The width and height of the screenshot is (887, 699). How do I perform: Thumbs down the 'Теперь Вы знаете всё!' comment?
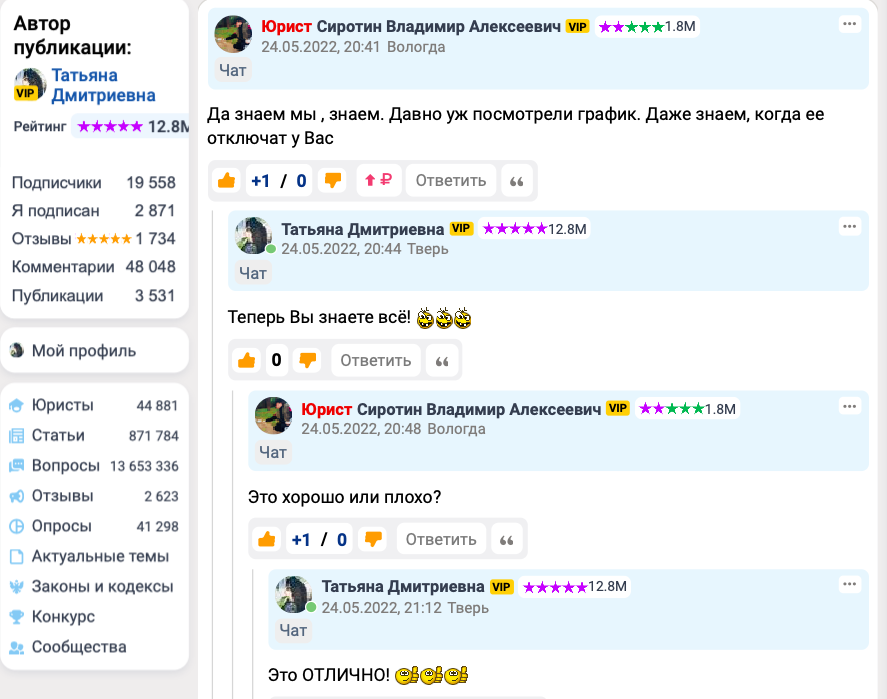tap(307, 360)
